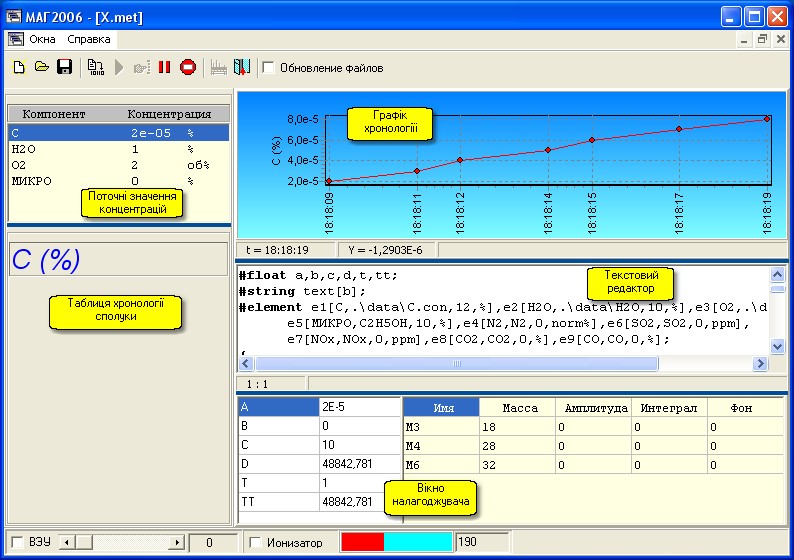Toggle the ВЭУ checkbox
Viewport: 794px width, 560px height.
tap(16, 542)
